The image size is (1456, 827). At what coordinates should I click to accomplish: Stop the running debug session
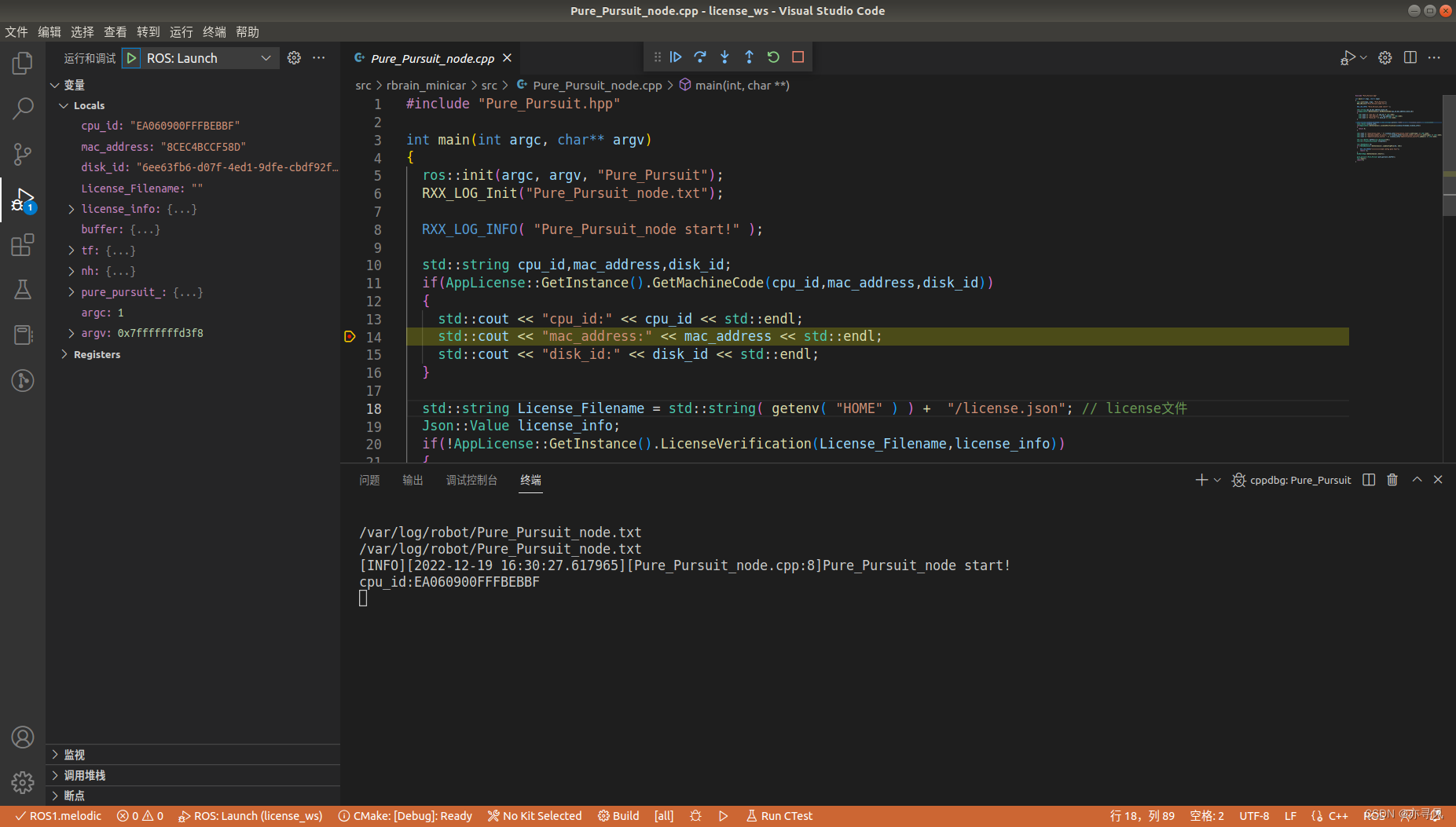798,57
